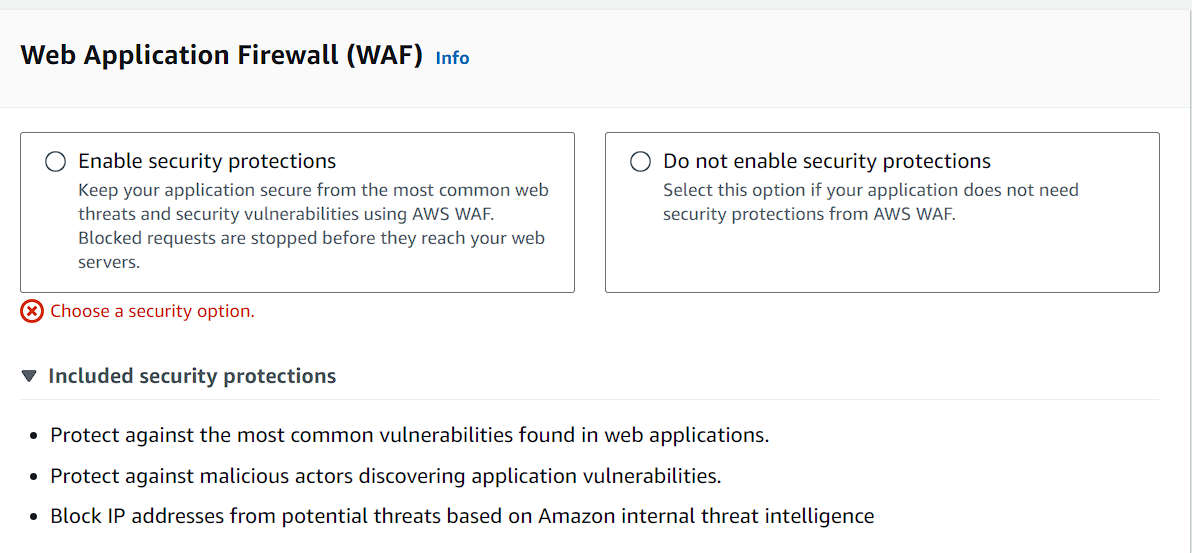1192x553 pixels.
Task: Click the bullet about most common vulnerabilities
Action: click(410, 436)
